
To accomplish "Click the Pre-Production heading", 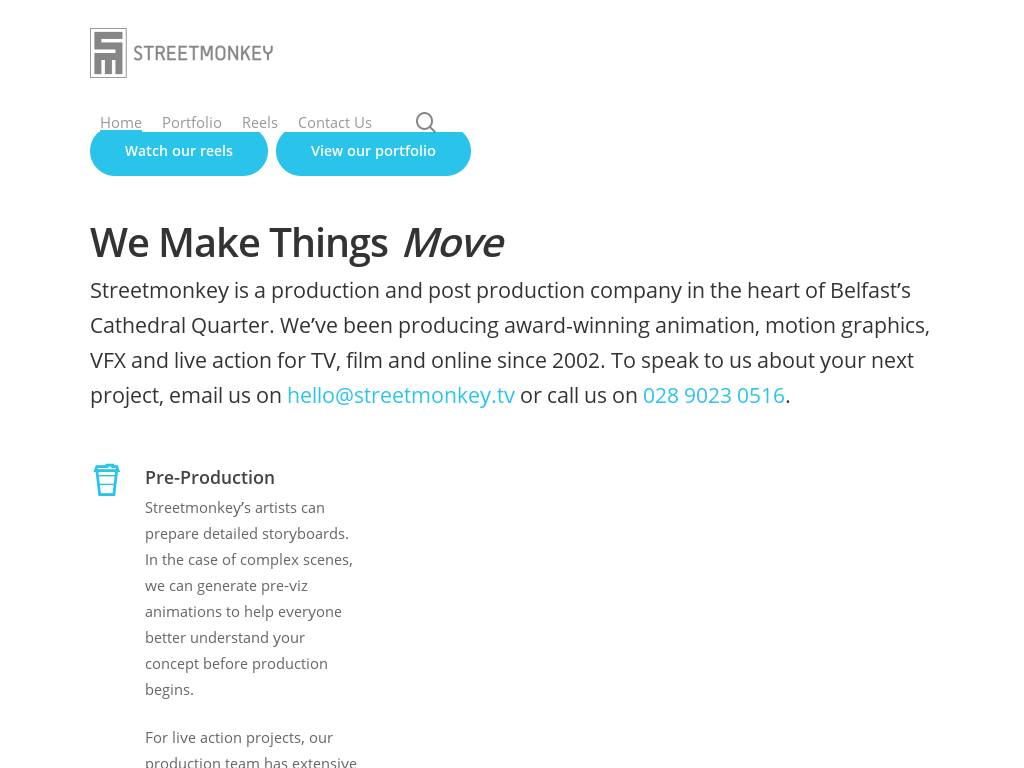I will point(210,477).
